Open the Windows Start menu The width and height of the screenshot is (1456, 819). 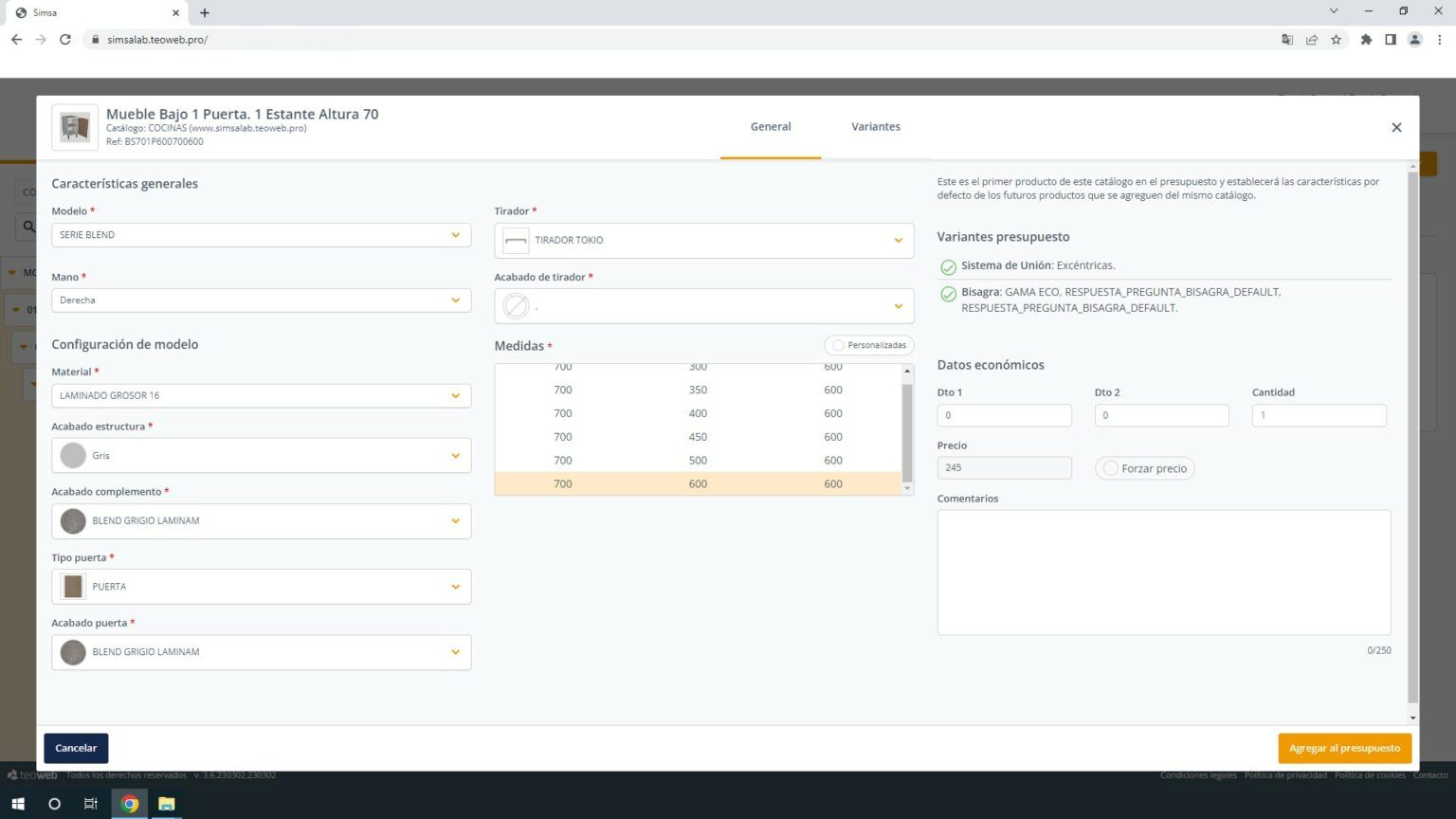point(18,804)
